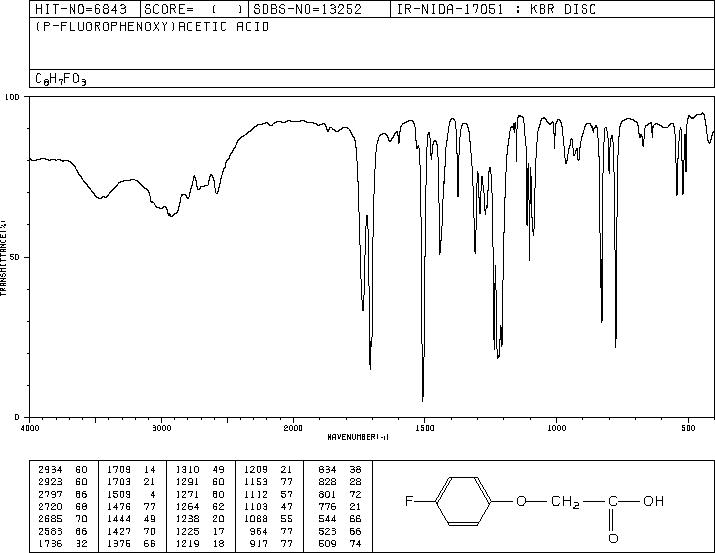Select the 1291 peak entry in table

(x=200, y=482)
